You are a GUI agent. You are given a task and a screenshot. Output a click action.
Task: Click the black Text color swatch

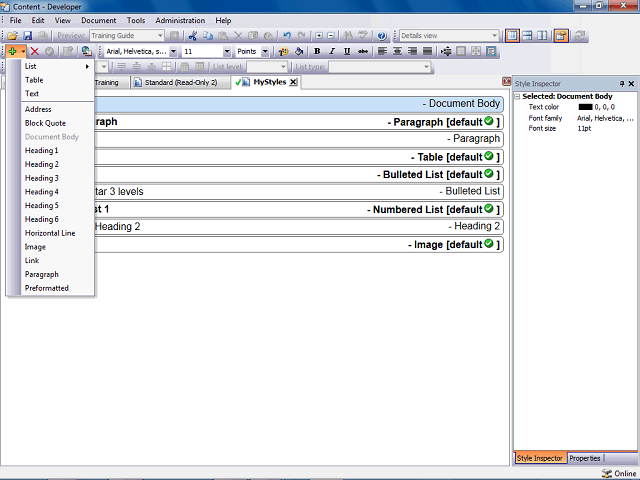(585, 107)
